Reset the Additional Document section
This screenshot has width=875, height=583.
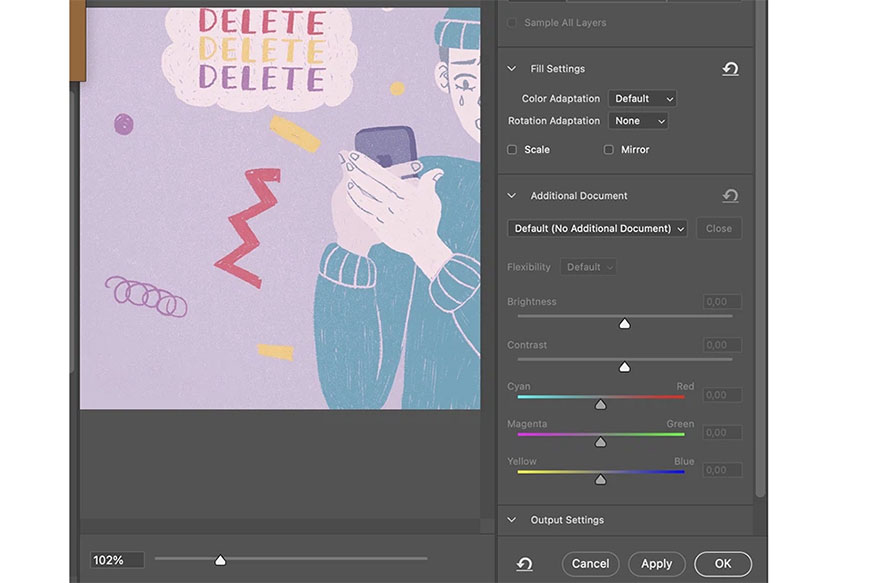(730, 196)
